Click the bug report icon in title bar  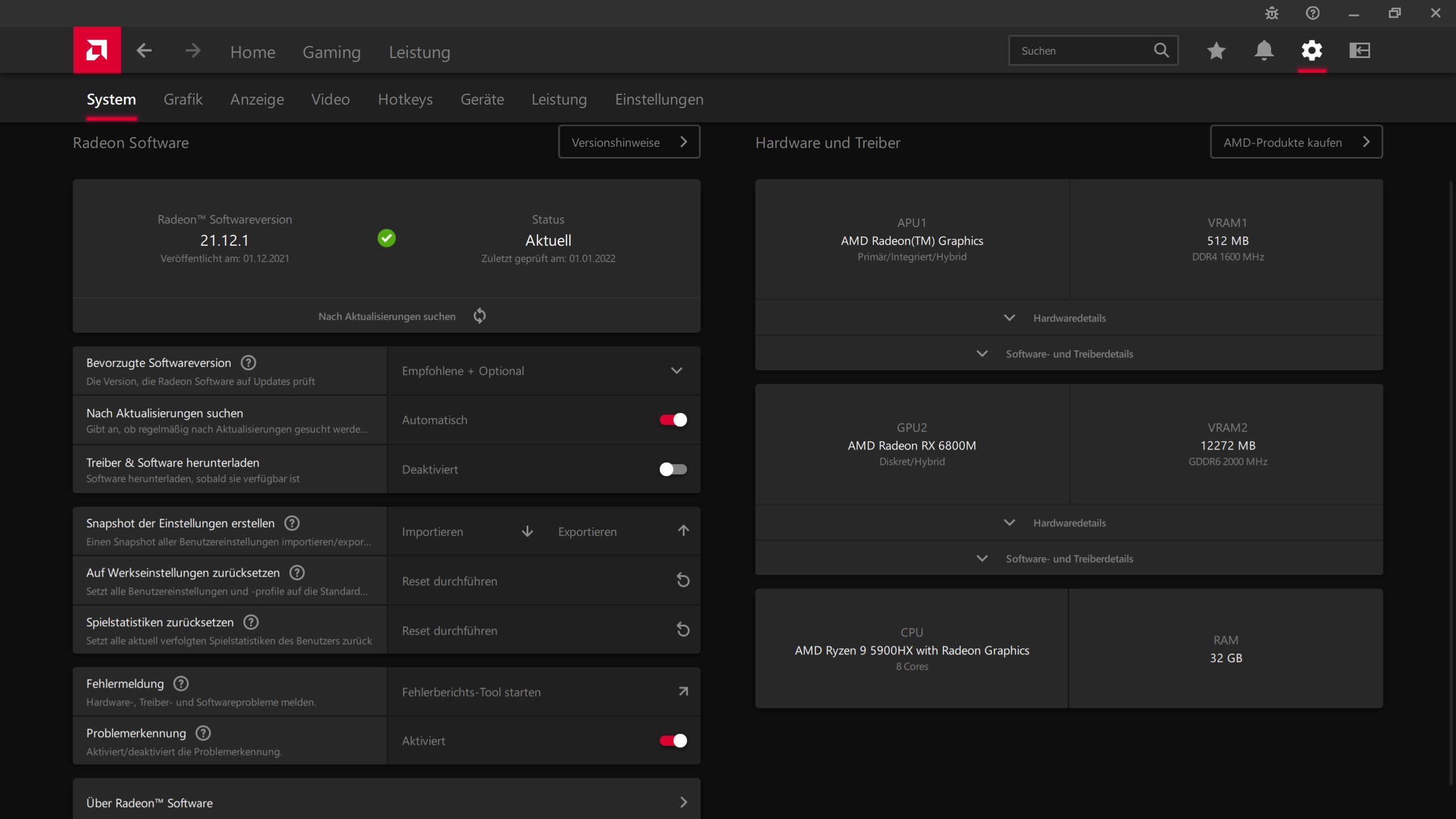(1272, 13)
